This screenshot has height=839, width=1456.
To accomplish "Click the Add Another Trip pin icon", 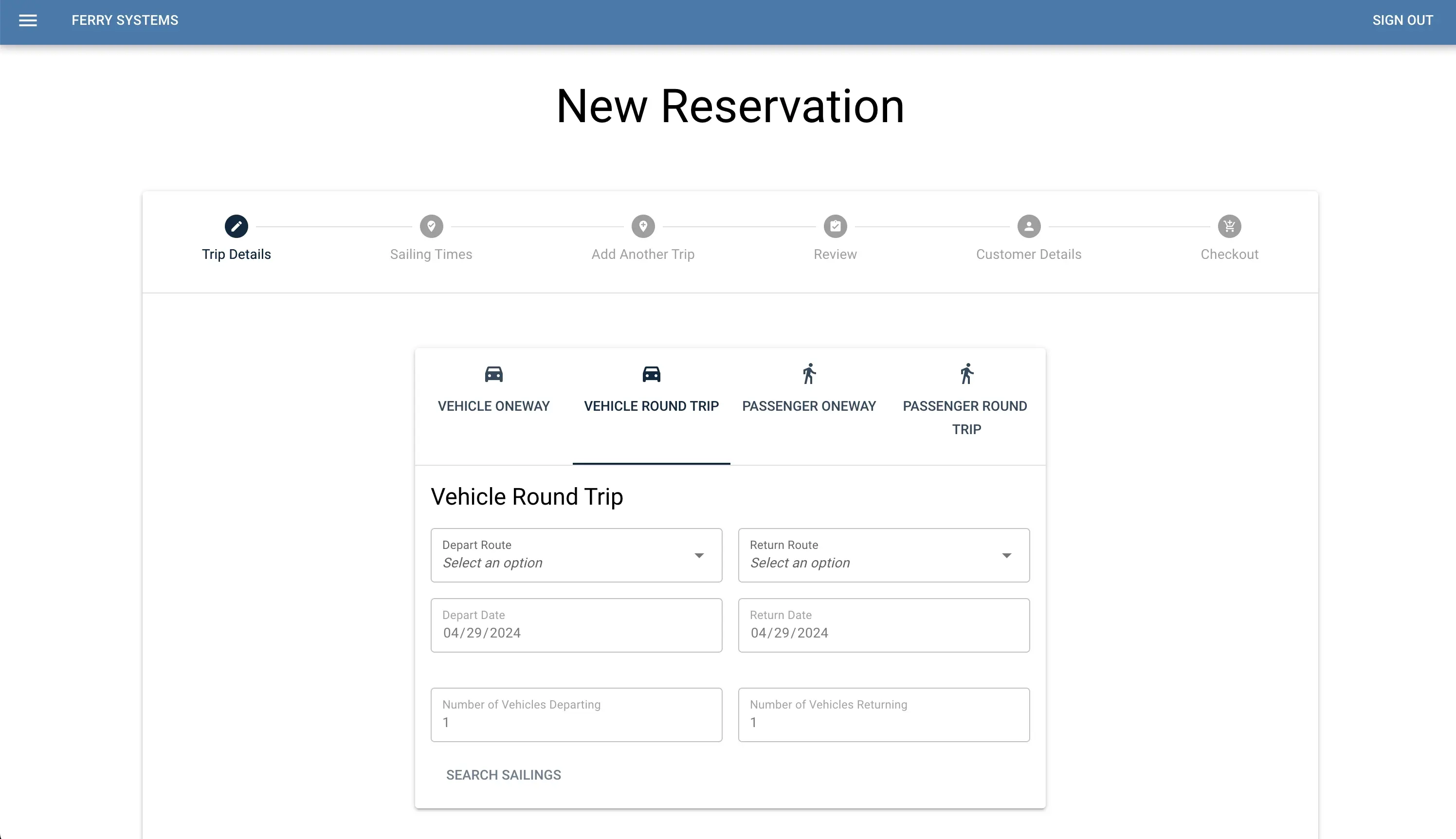I will point(643,226).
